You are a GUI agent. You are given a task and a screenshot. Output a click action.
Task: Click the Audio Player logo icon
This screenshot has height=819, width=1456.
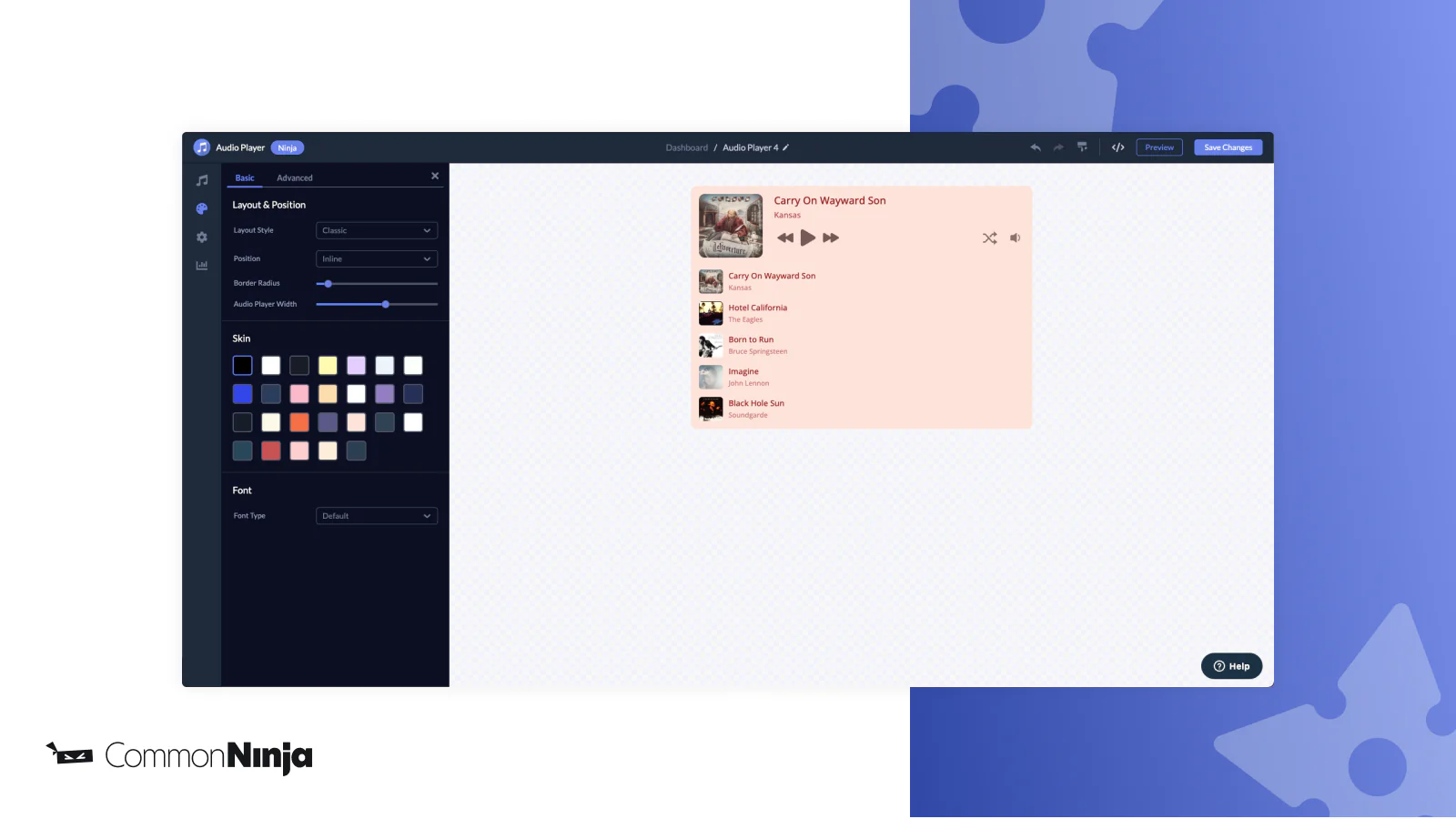(202, 147)
